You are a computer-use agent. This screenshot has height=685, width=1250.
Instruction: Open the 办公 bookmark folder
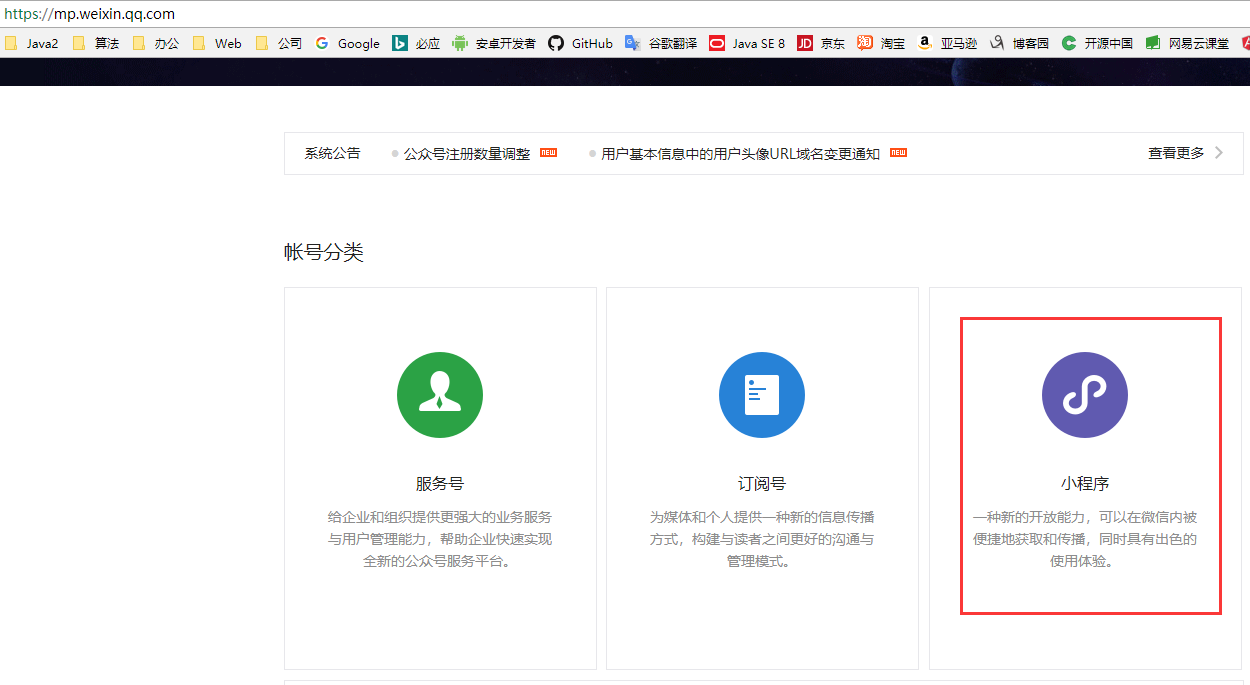click(x=156, y=43)
